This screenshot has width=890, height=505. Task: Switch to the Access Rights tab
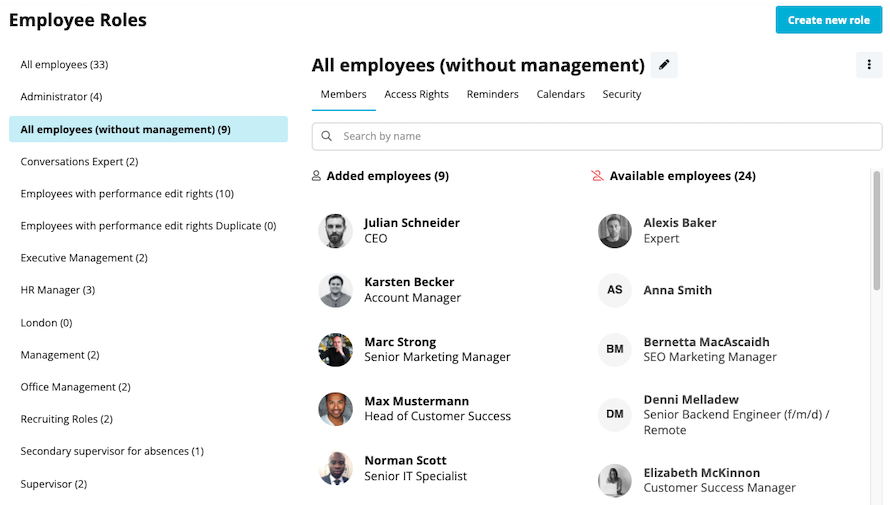tap(416, 94)
